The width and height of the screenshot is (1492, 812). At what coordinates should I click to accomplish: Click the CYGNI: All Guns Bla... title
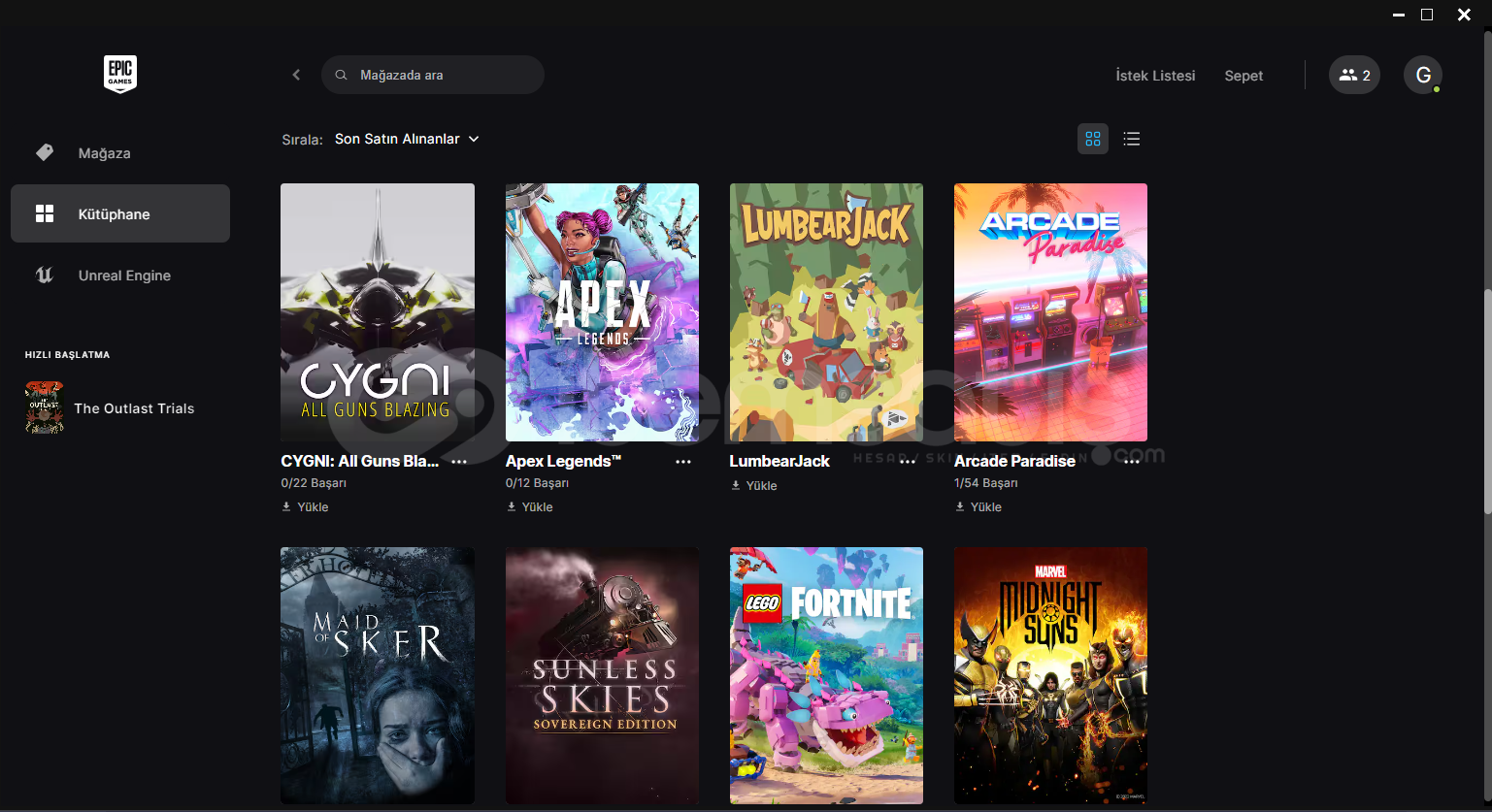360,461
